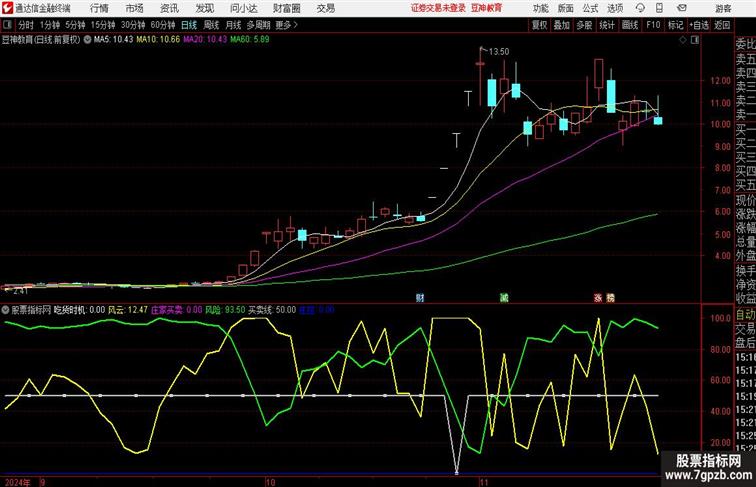Click the 返回 back button
This screenshot has height=487, width=756.
[x=722, y=25]
